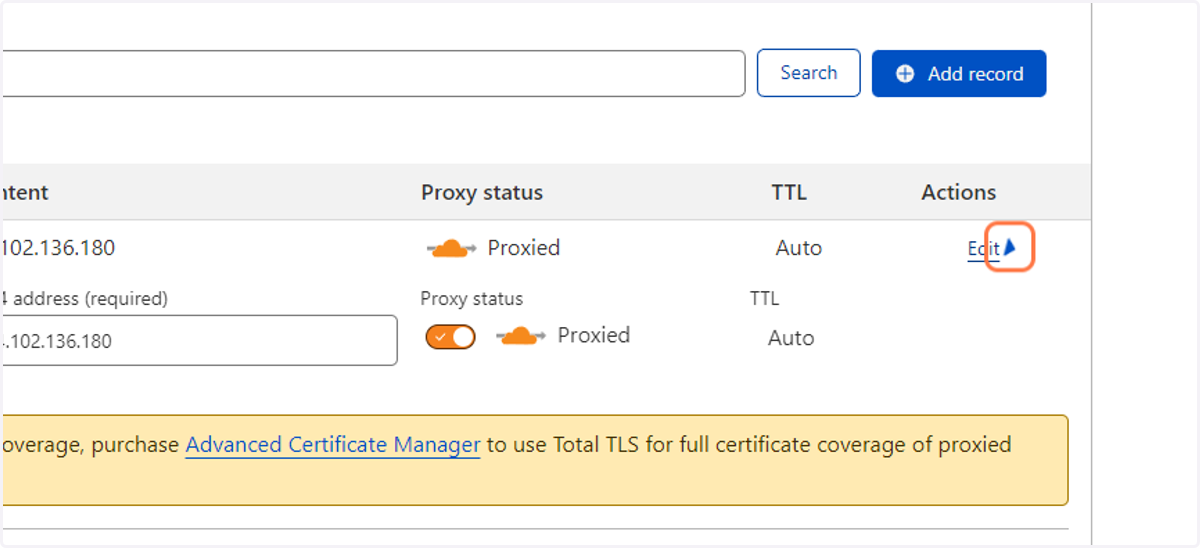
Task: Click the DNS records search field
Action: pyautogui.click(x=372, y=73)
